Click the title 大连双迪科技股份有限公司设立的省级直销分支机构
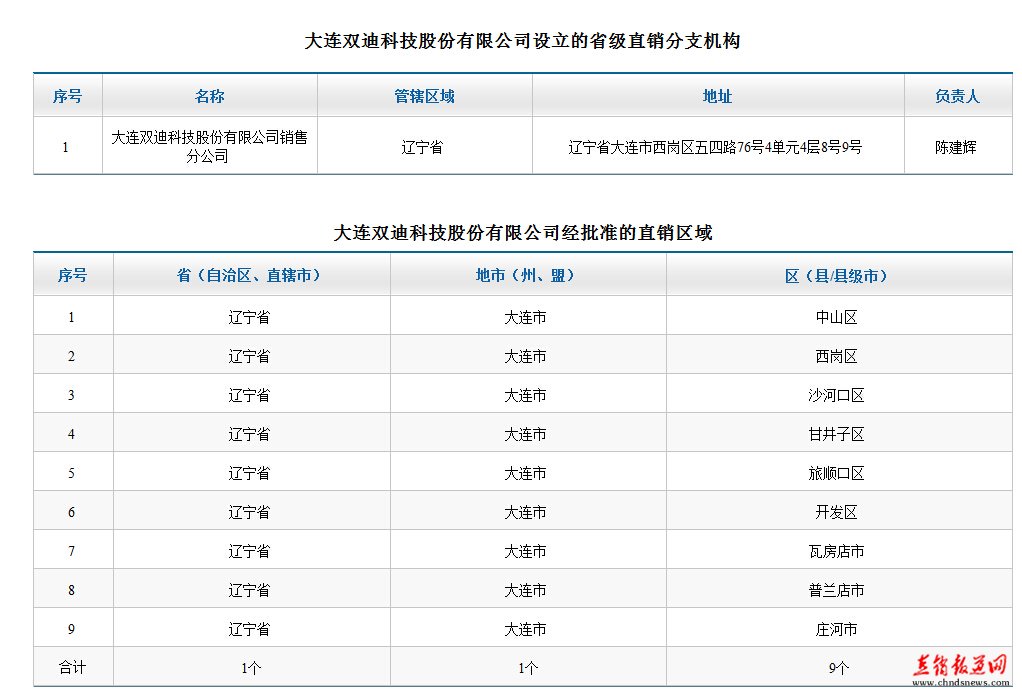This screenshot has height=692, width=1022. click(x=522, y=41)
